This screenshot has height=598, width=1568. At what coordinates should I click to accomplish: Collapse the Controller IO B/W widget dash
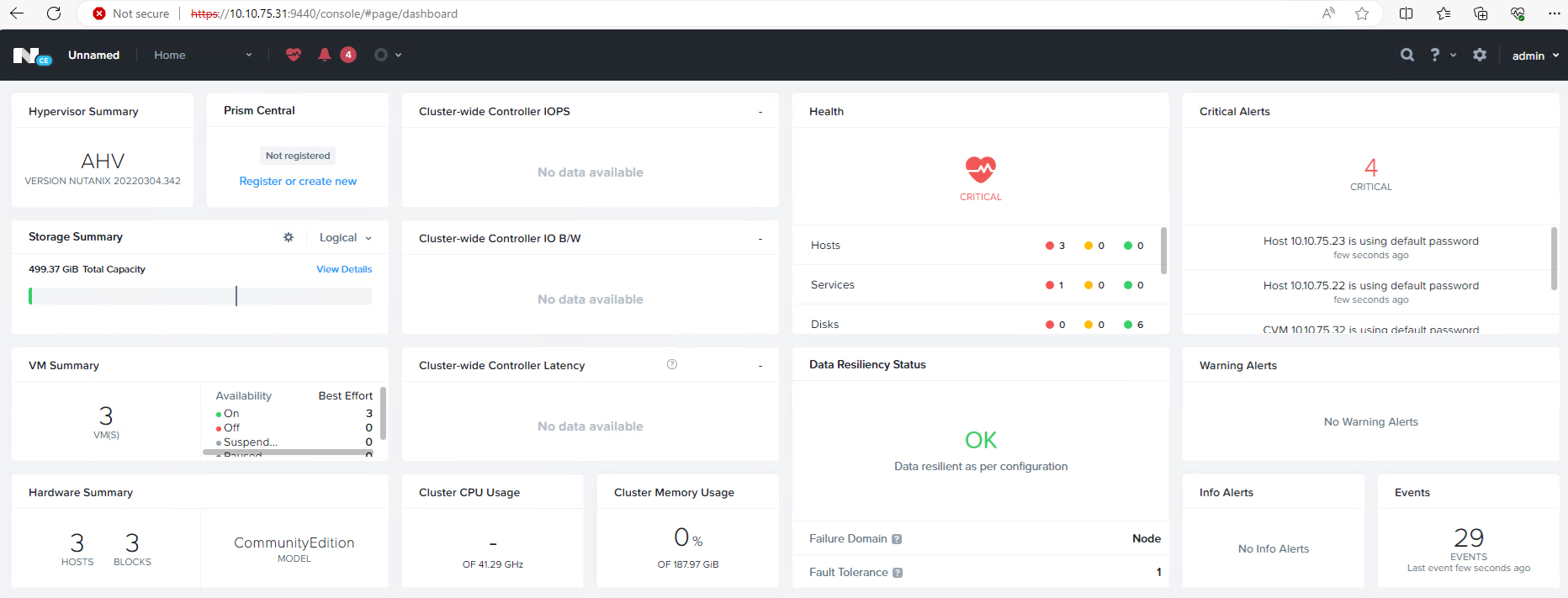coord(760,239)
